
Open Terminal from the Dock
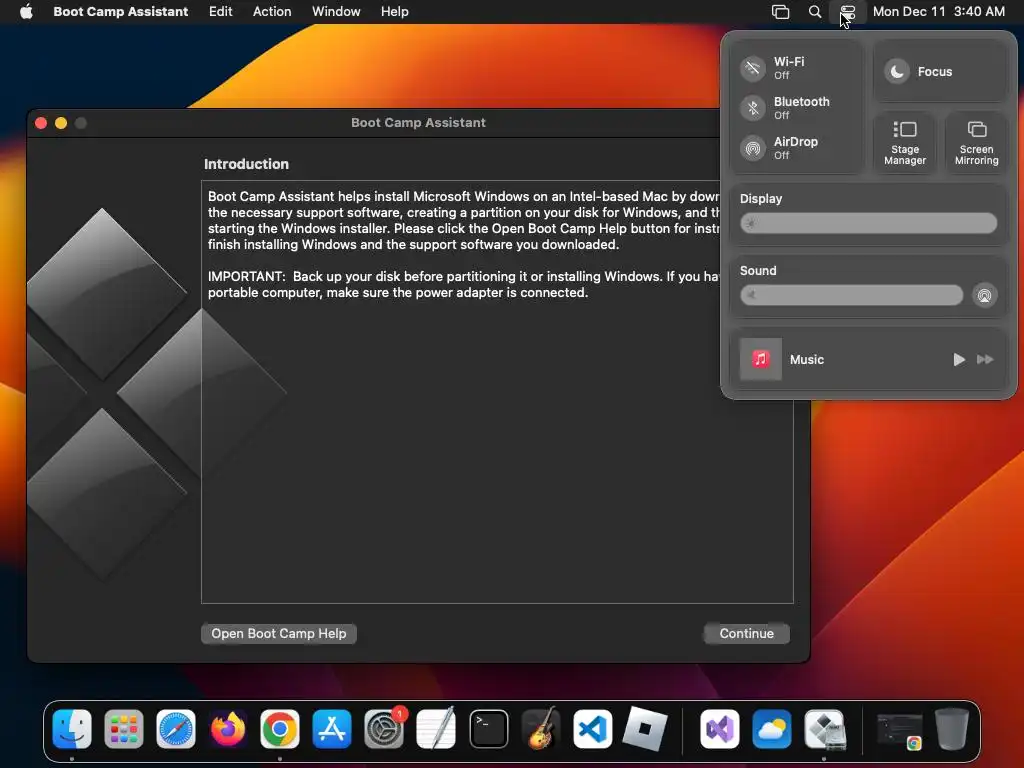tap(488, 729)
